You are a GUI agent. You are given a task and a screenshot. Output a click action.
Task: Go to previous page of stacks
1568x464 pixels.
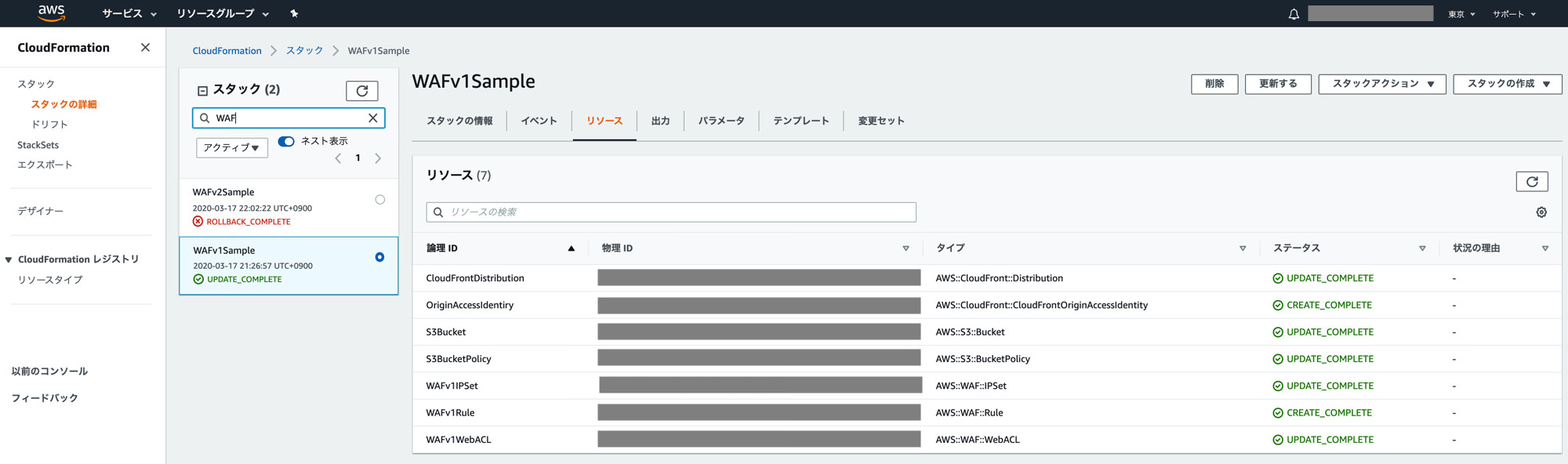click(x=338, y=158)
